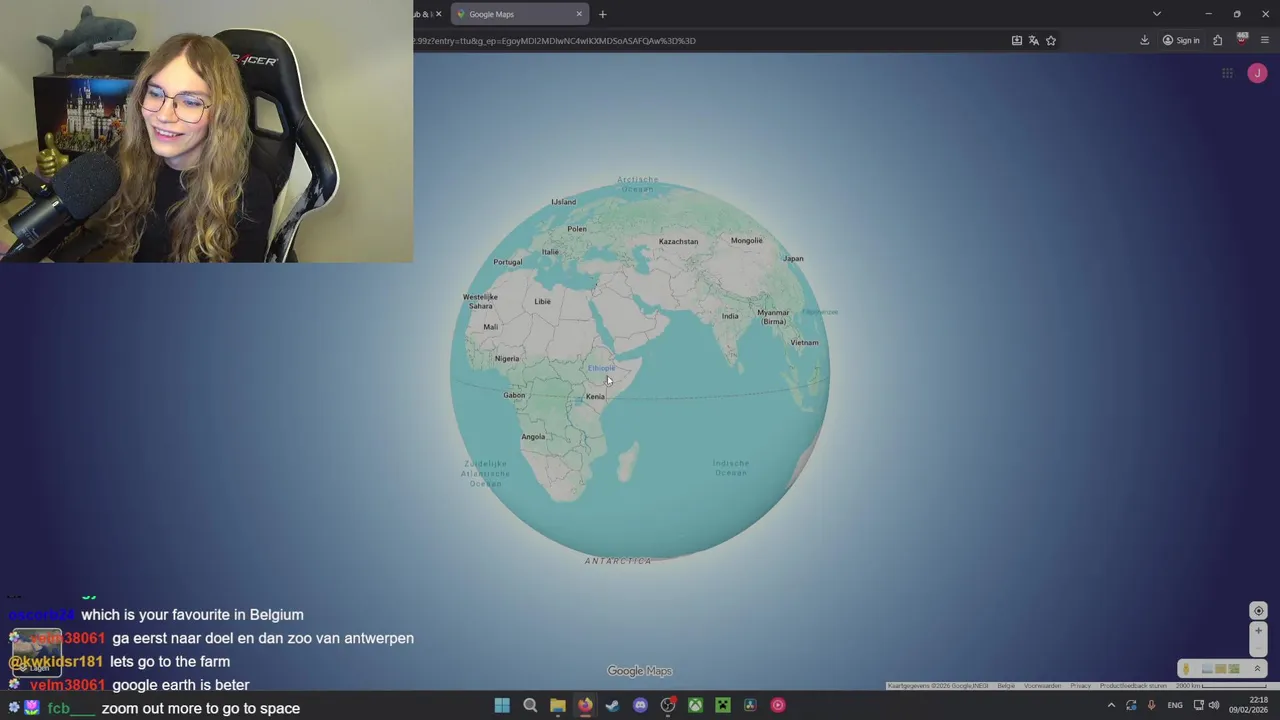Viewport: 1280px width, 720px height.
Task: Open the Windows Start menu
Action: tap(502, 705)
